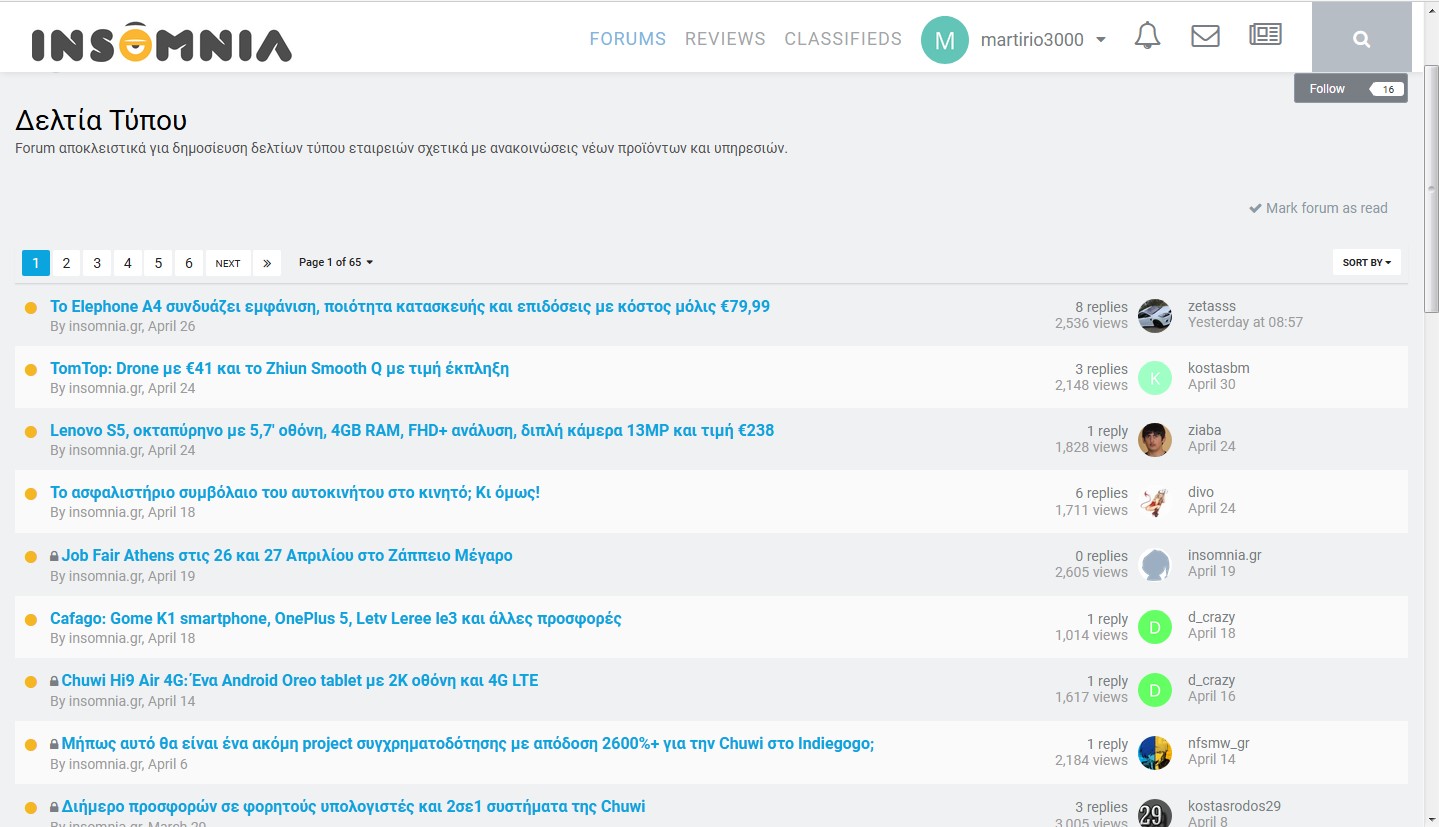Image resolution: width=1439 pixels, height=827 pixels.
Task: Click the unread dot beside Elephone A4 topic
Action: pyautogui.click(x=31, y=308)
